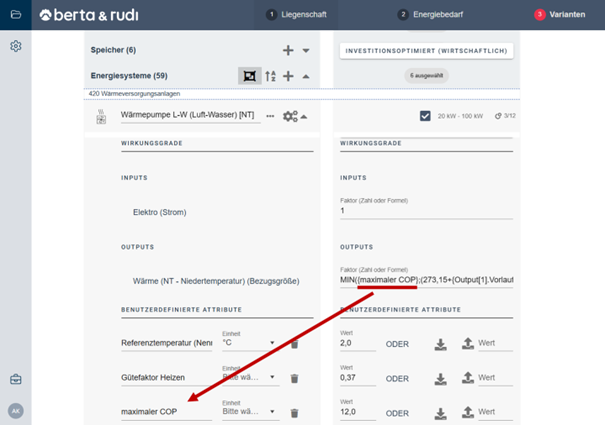Download value for maximaler COP row

(440, 414)
